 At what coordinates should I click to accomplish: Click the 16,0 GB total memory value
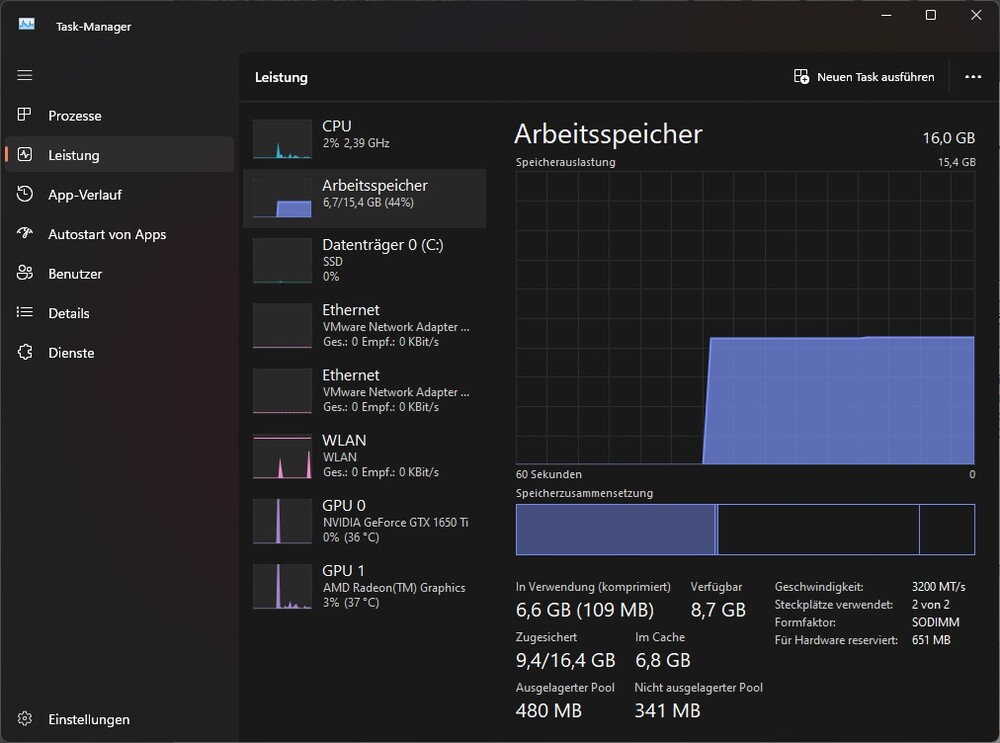point(948,138)
